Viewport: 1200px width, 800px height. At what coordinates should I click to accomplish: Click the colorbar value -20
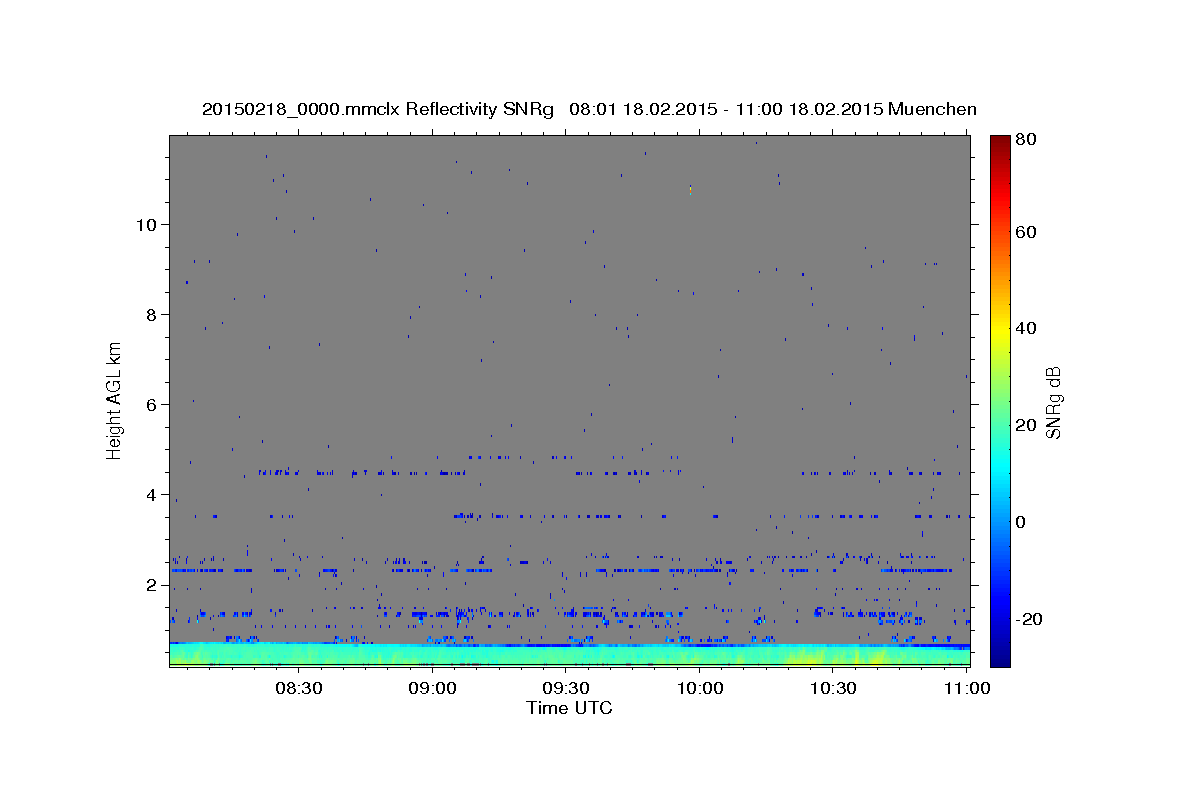(1029, 619)
